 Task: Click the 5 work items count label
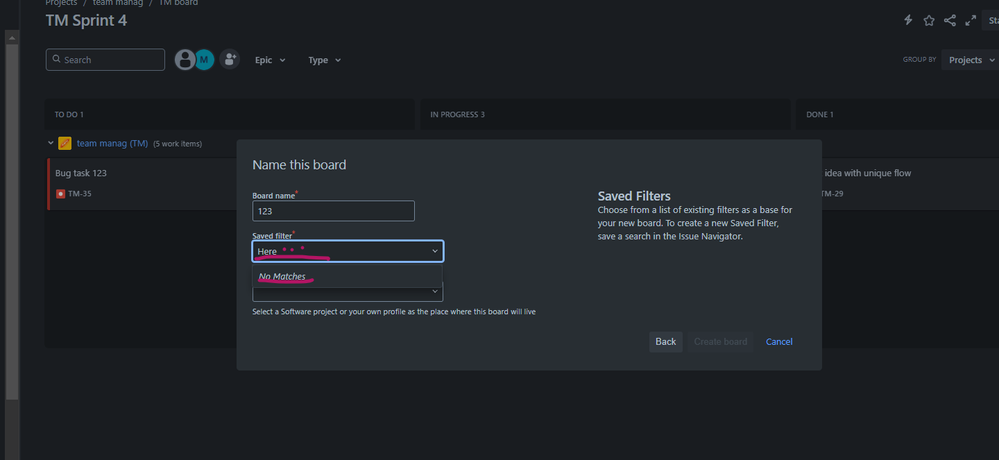tap(178, 144)
